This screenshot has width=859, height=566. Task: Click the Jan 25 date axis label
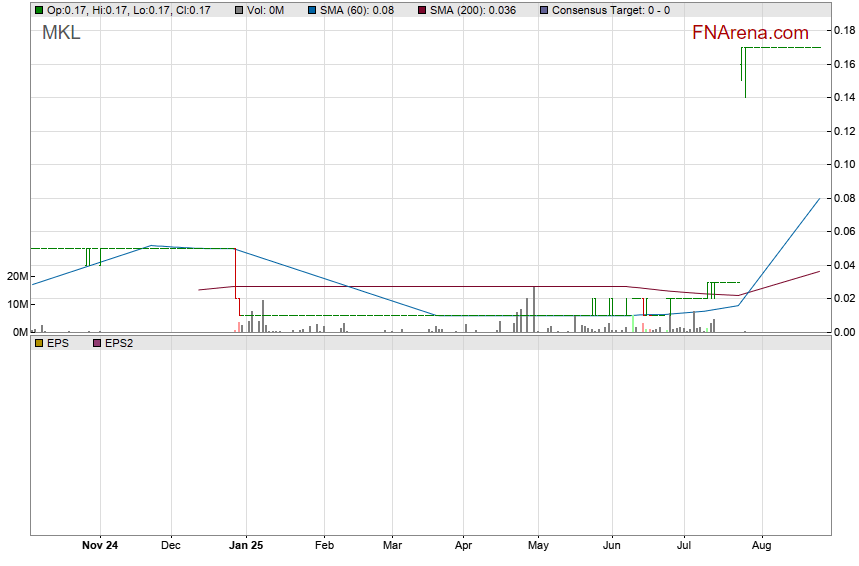tap(246, 546)
